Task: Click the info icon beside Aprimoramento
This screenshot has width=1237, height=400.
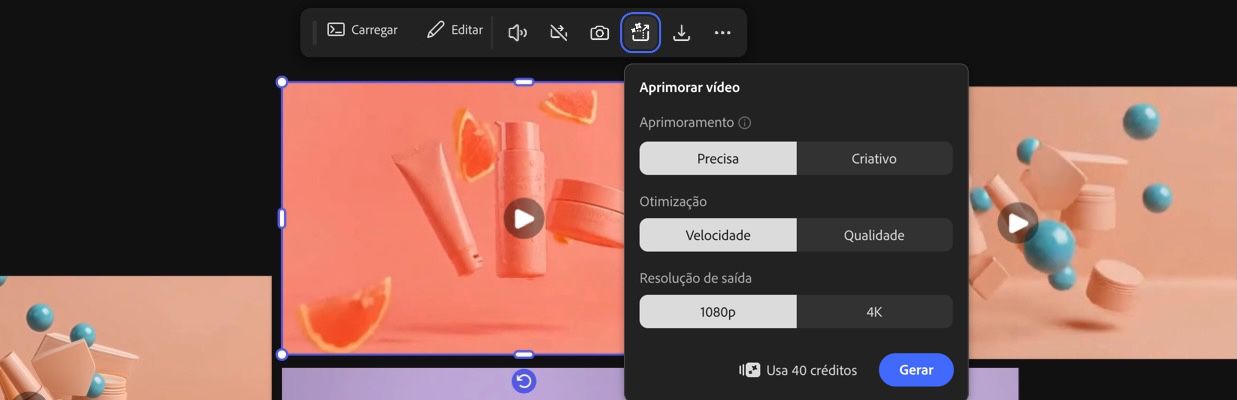Action: point(744,123)
